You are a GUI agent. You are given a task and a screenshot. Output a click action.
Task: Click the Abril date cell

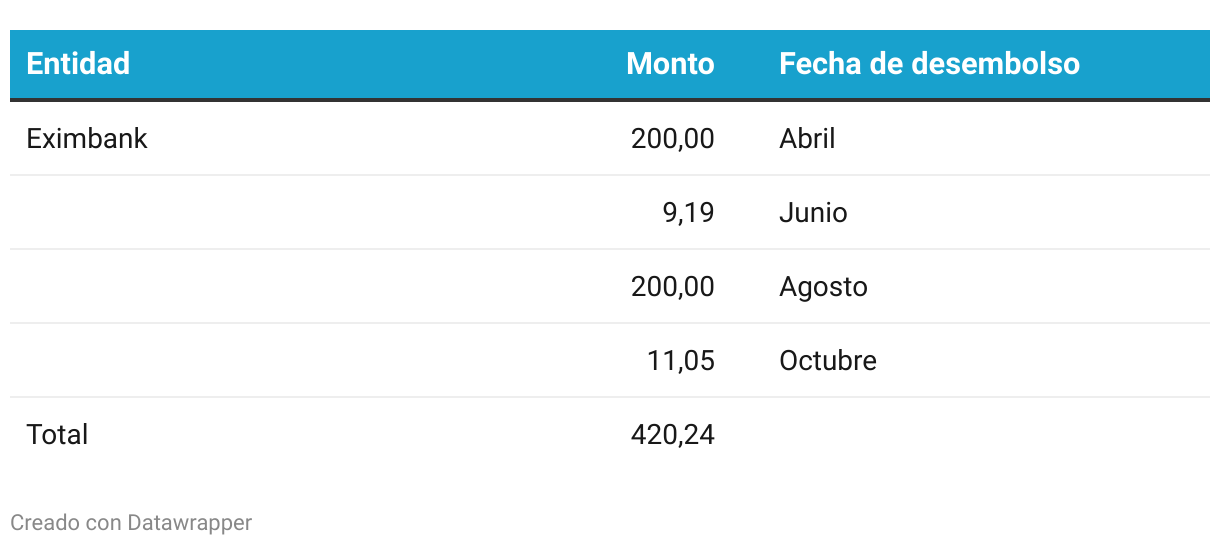click(807, 139)
